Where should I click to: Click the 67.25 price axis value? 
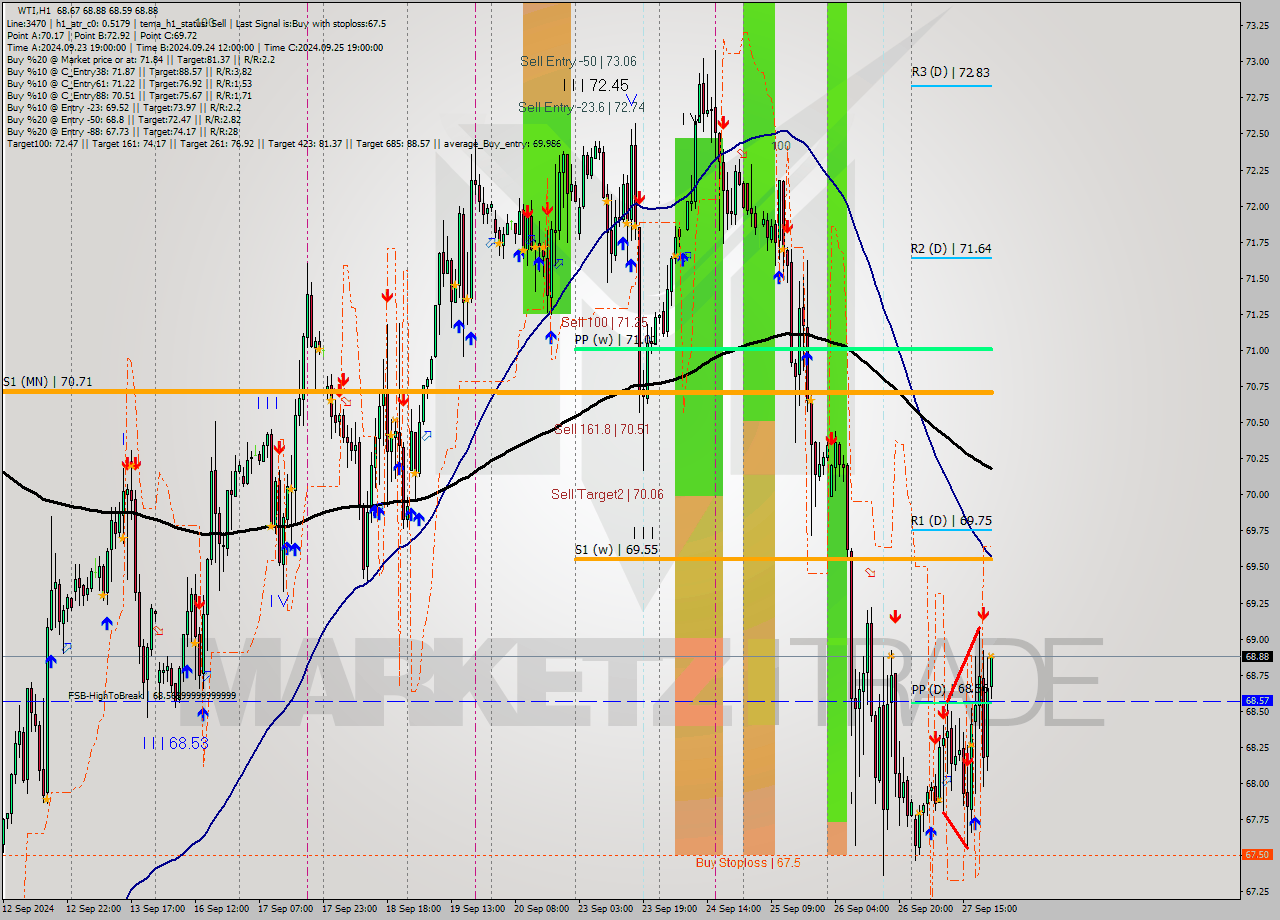[1257, 891]
